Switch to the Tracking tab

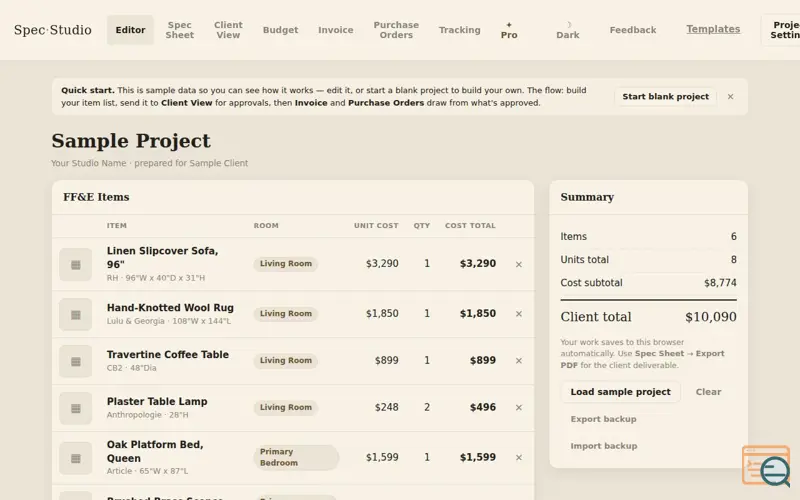(460, 30)
